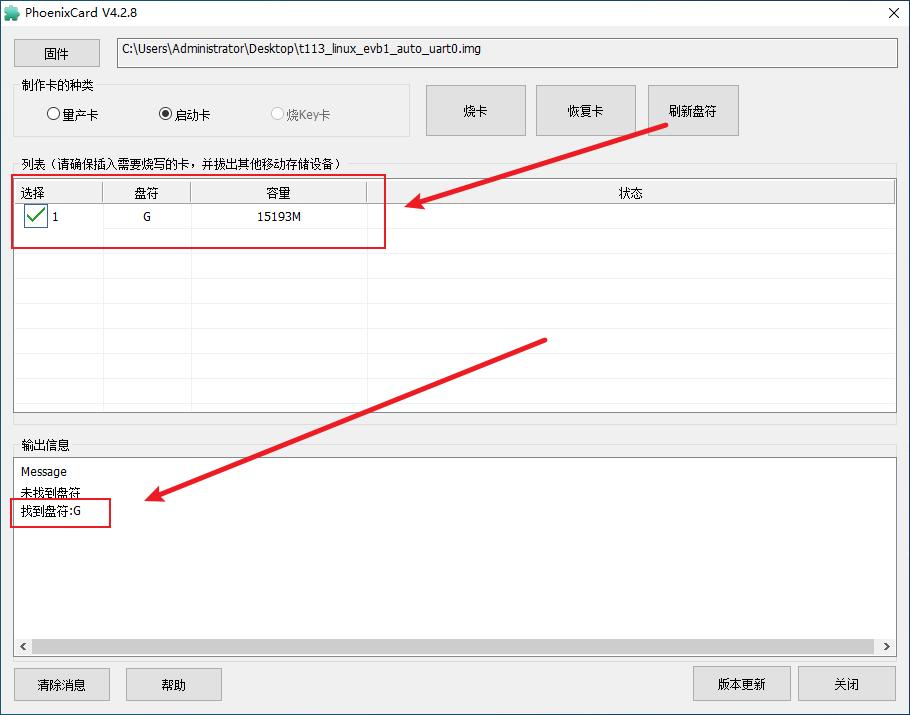Start burning with the 烧卡 button
Image resolution: width=910 pixels, height=715 pixels.
click(x=475, y=110)
